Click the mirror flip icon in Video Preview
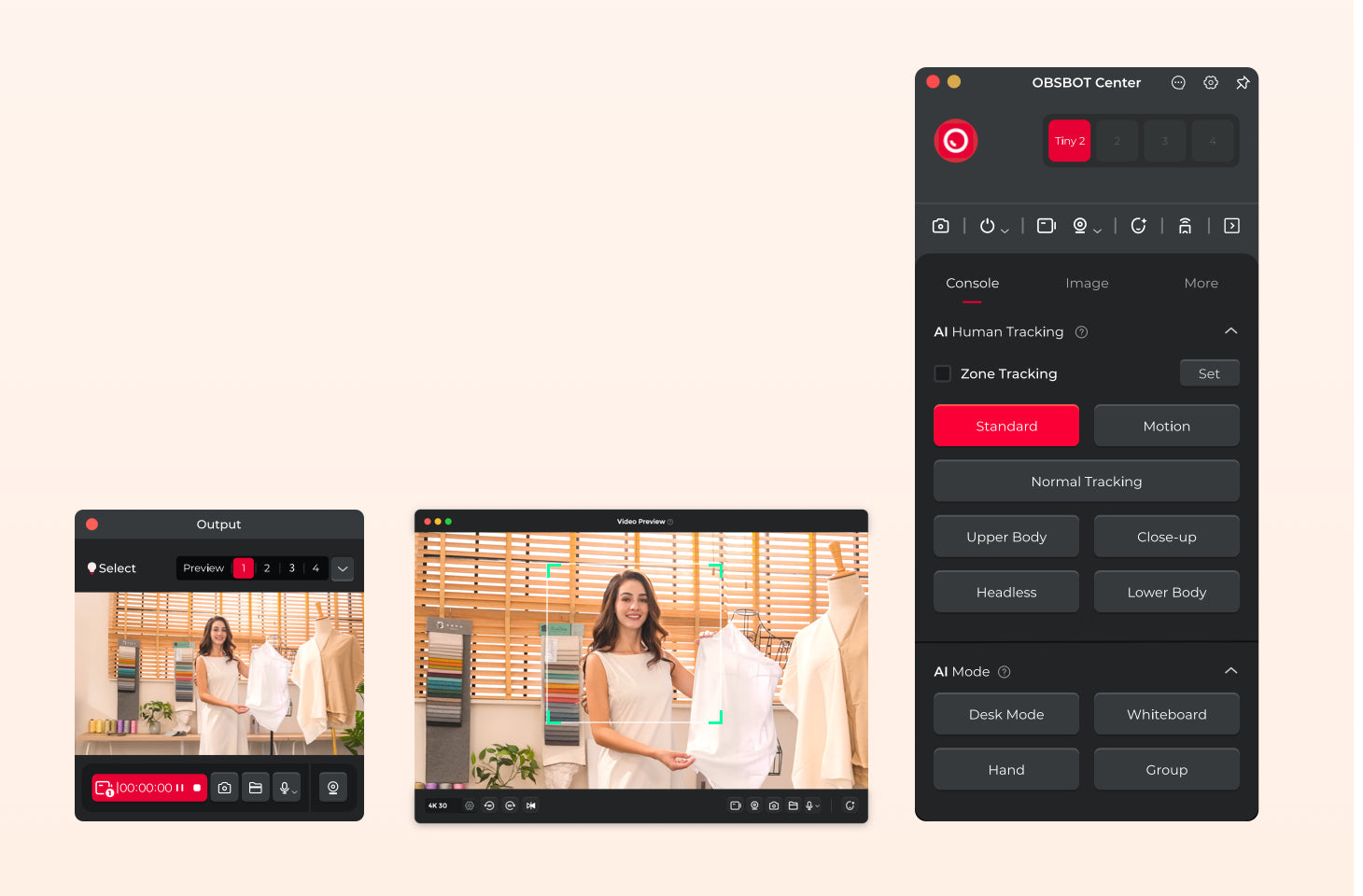 531,805
